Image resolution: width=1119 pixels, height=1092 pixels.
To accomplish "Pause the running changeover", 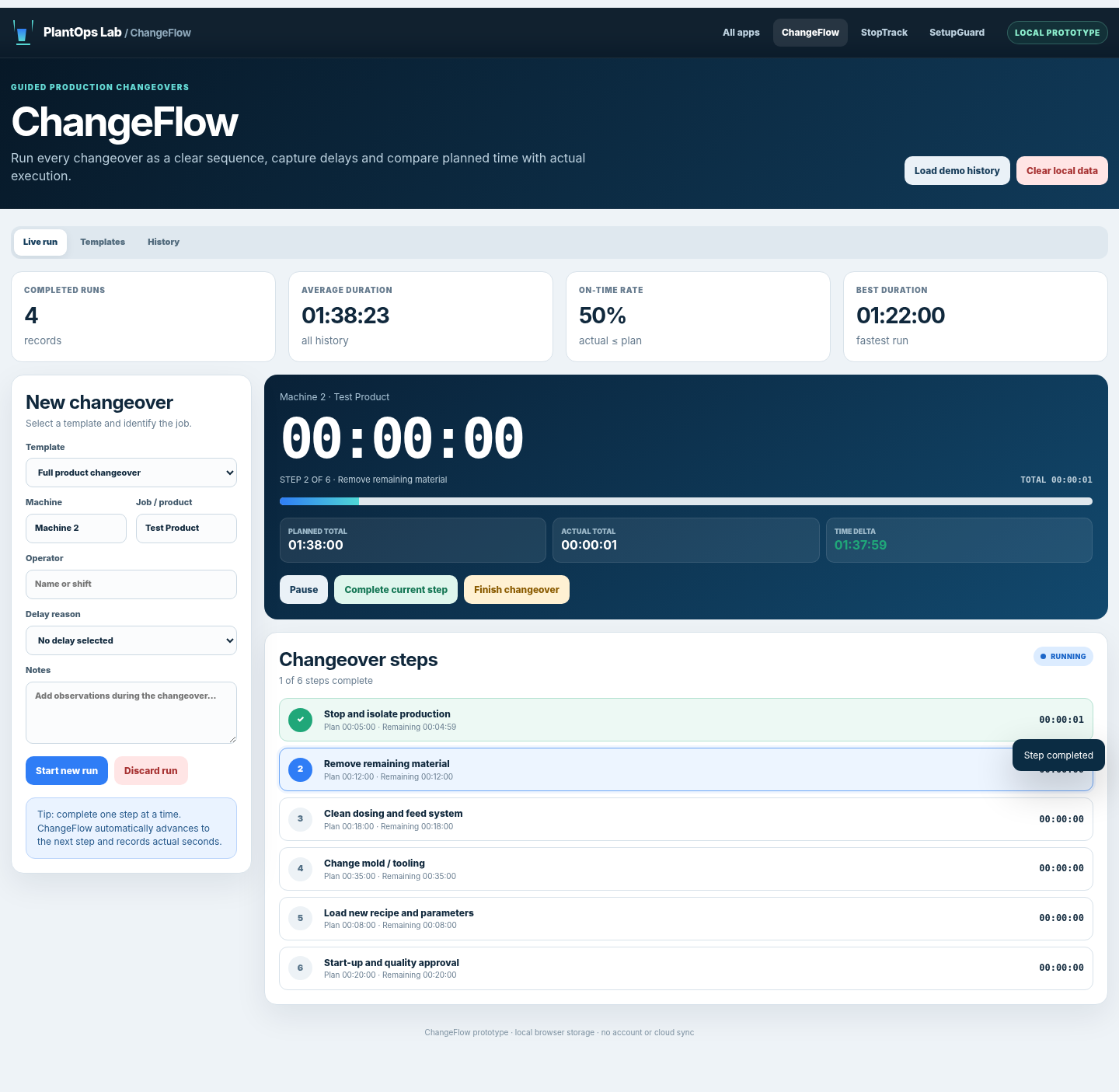I will pos(304,590).
